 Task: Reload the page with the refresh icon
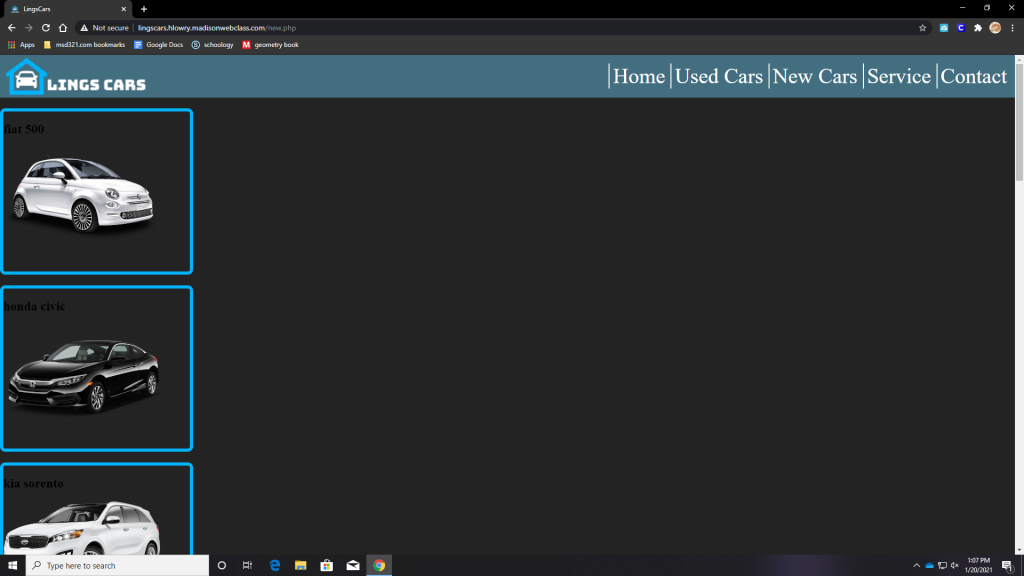click(x=46, y=28)
